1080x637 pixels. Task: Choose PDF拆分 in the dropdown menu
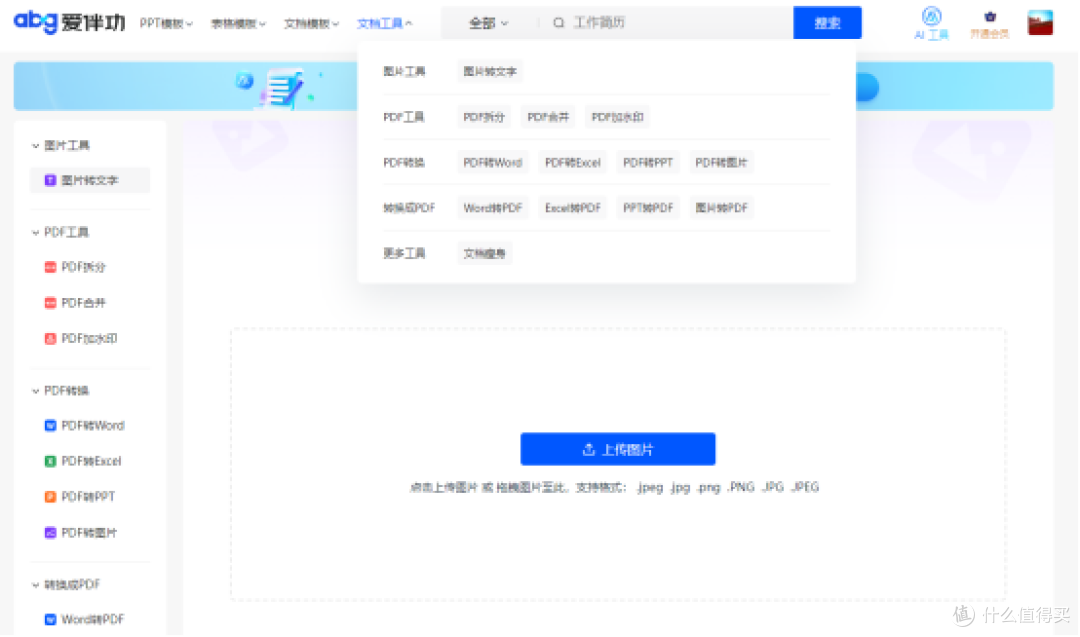pos(484,117)
